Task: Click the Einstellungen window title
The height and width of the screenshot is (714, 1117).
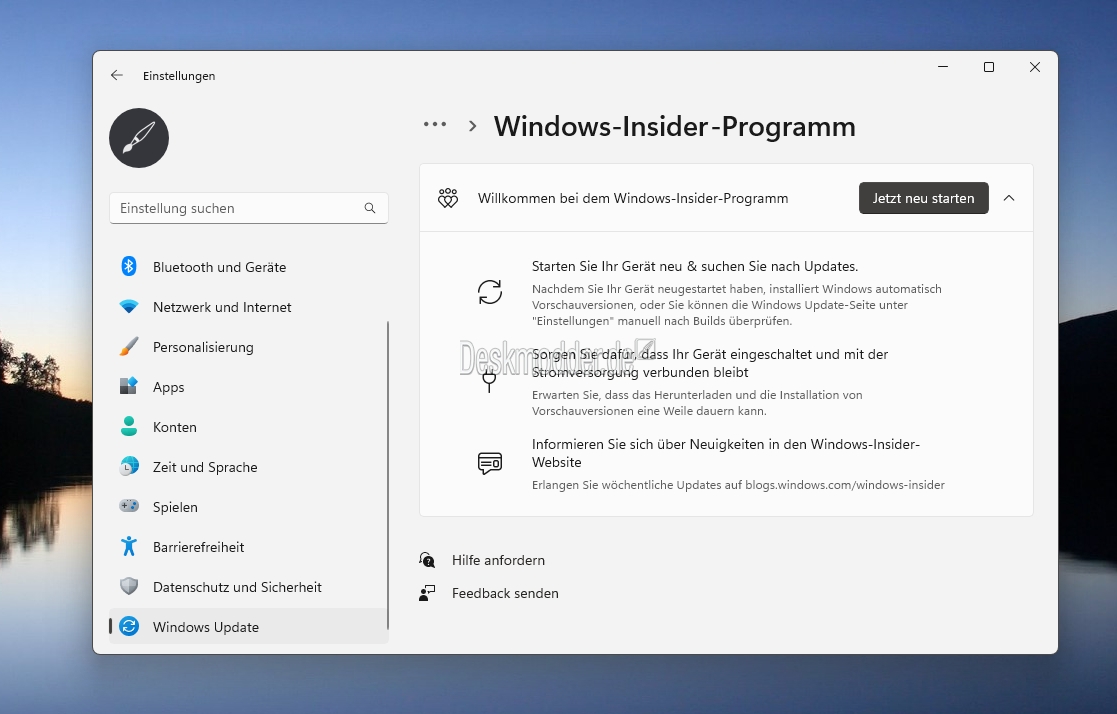Action: (x=179, y=76)
